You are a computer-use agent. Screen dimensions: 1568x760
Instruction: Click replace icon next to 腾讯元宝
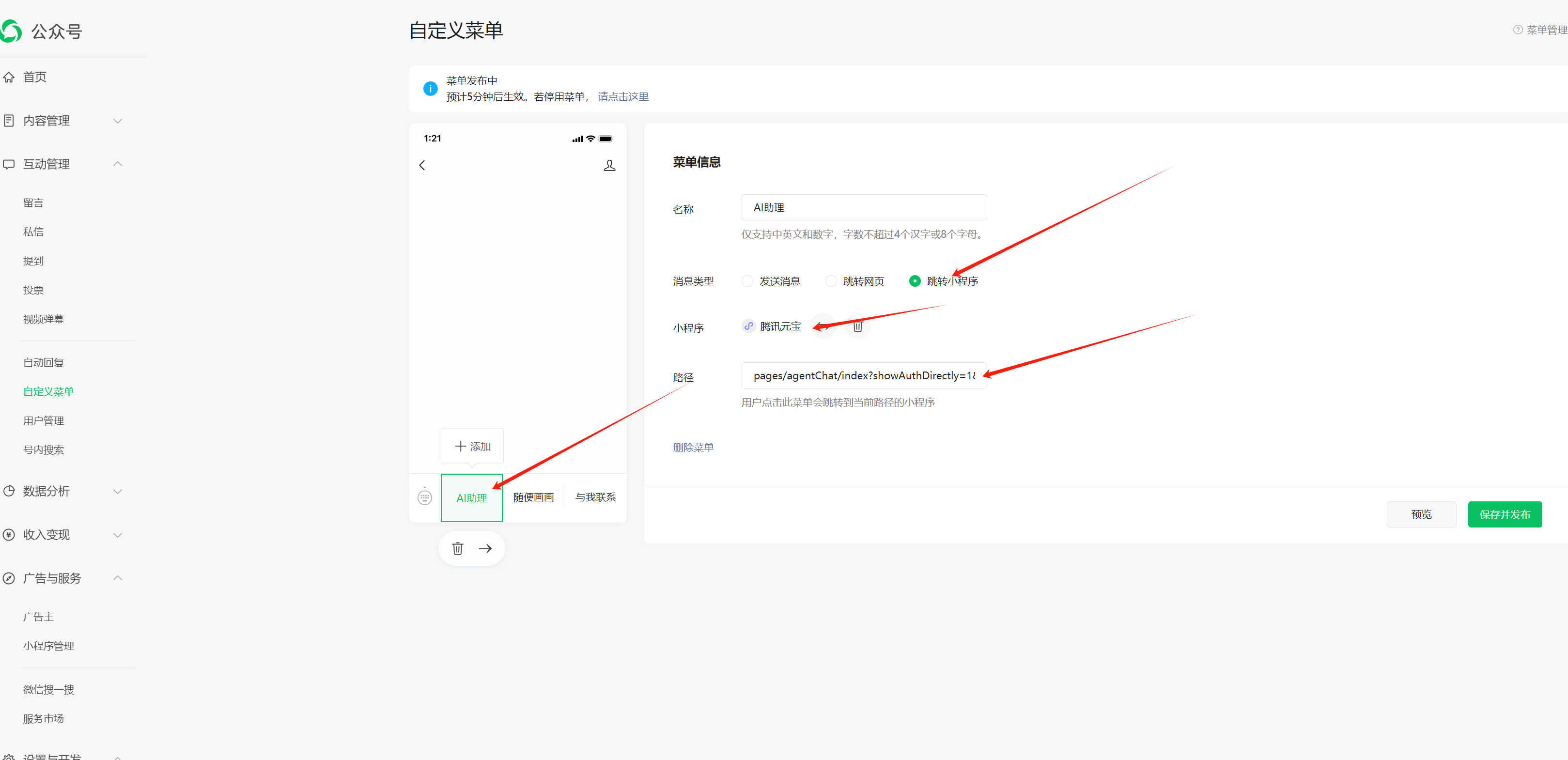coord(823,327)
